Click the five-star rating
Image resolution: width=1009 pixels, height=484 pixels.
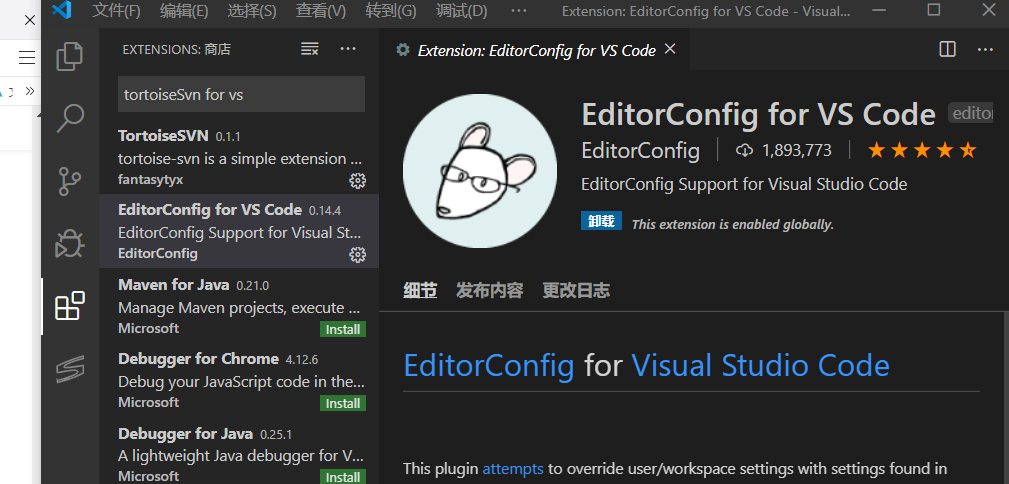921,151
